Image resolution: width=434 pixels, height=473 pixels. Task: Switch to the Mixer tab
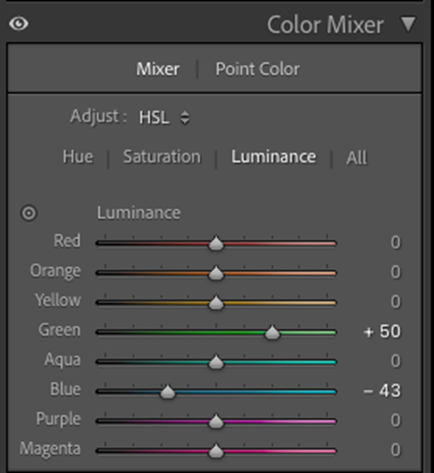[x=158, y=69]
